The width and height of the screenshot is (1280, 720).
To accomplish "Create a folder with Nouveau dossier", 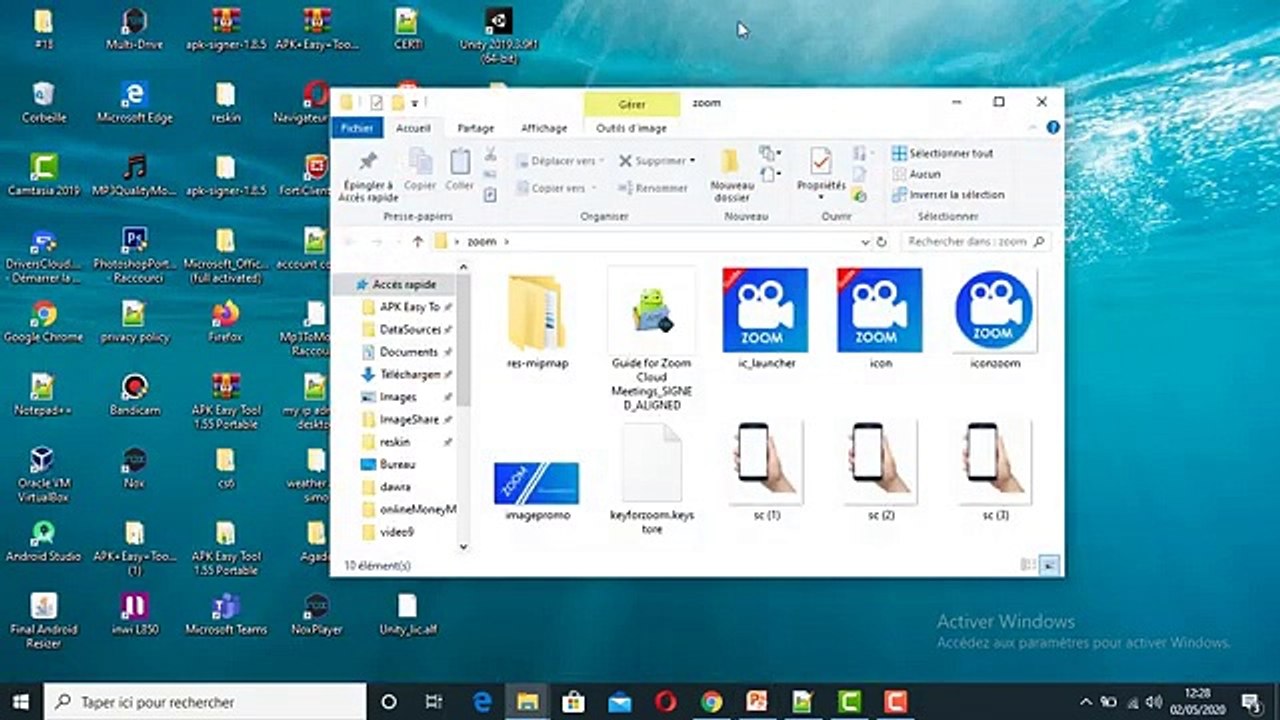I will (x=732, y=176).
